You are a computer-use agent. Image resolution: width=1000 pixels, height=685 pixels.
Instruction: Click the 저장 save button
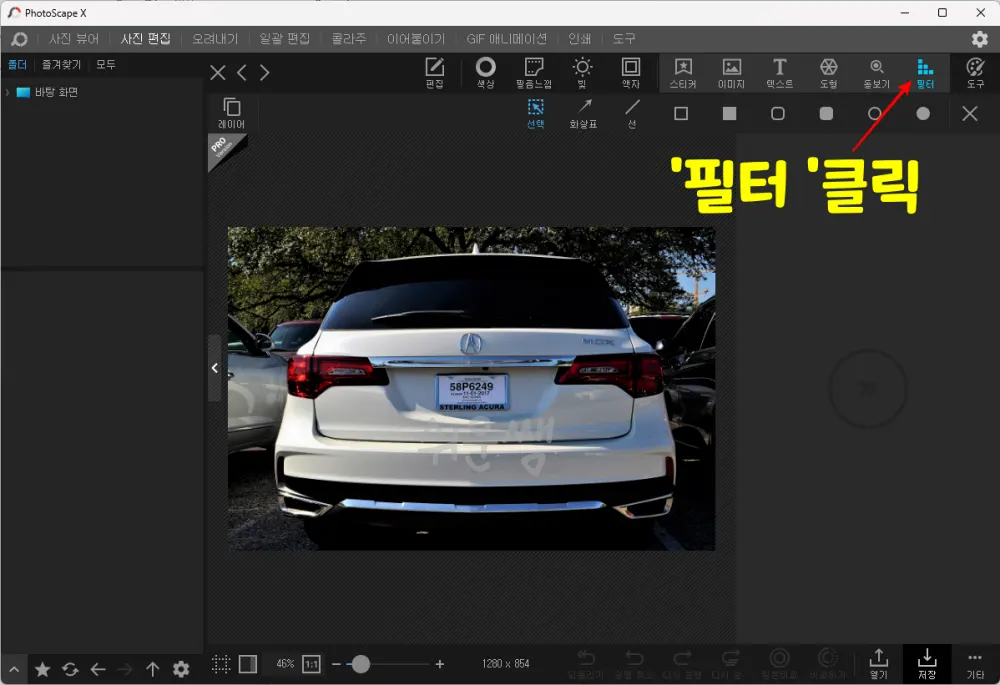[x=925, y=663]
